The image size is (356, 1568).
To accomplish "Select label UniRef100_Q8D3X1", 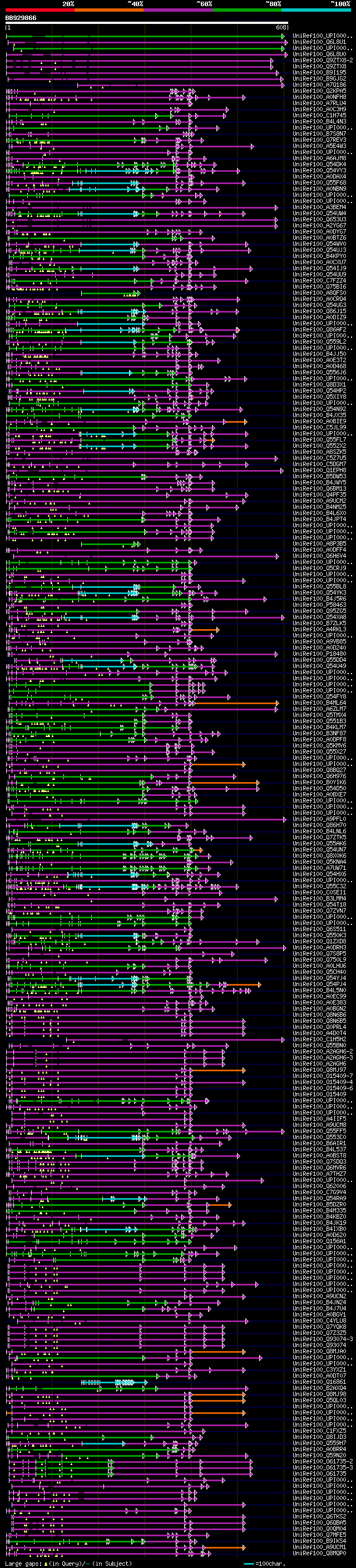I will (319, 385).
